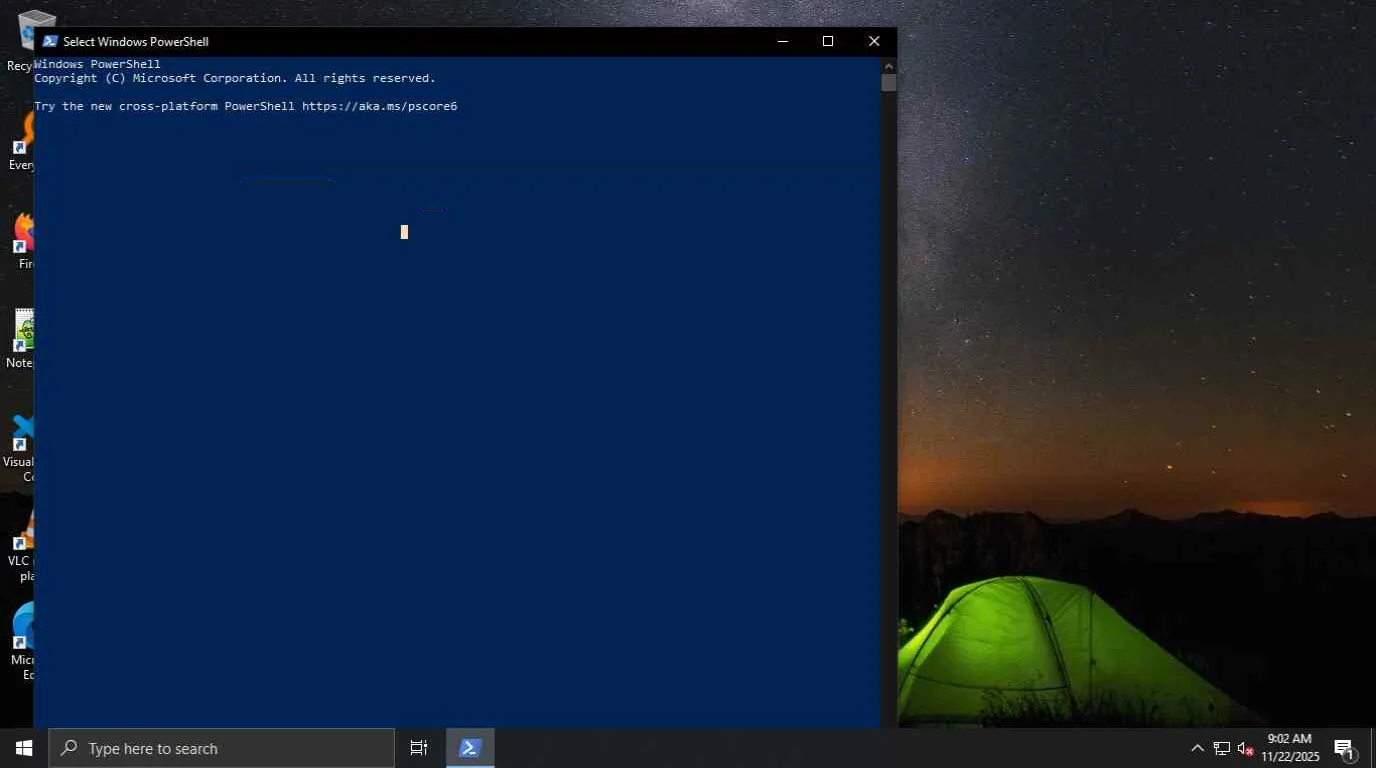Maximize the PowerShell window
Screen dimensions: 1376x768
828,41
